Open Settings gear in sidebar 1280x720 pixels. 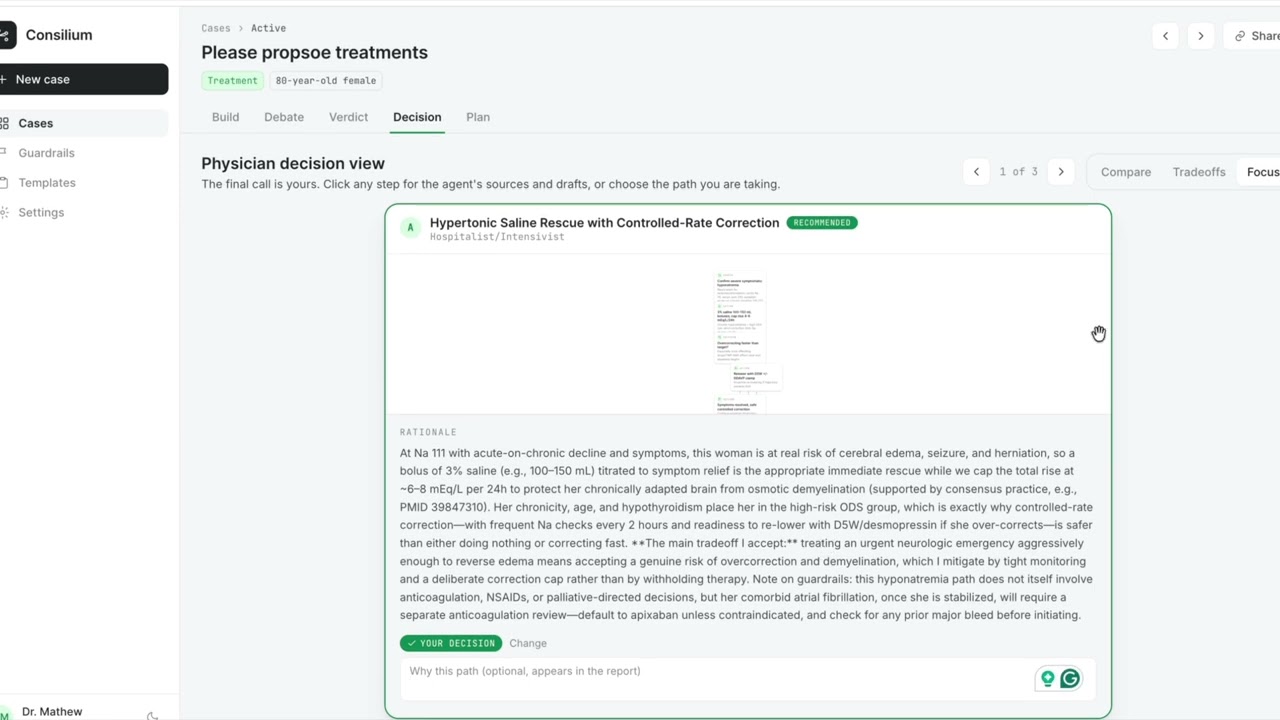pyautogui.click(x=5, y=212)
